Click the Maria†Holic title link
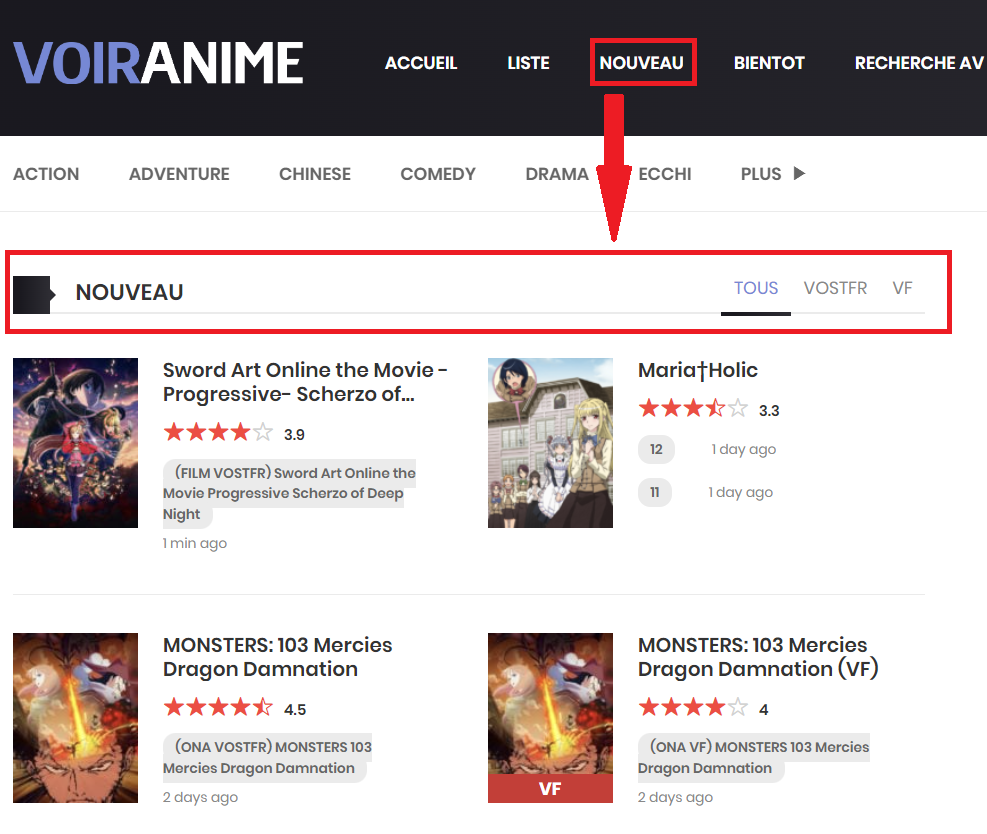The width and height of the screenshot is (987, 834). click(697, 370)
